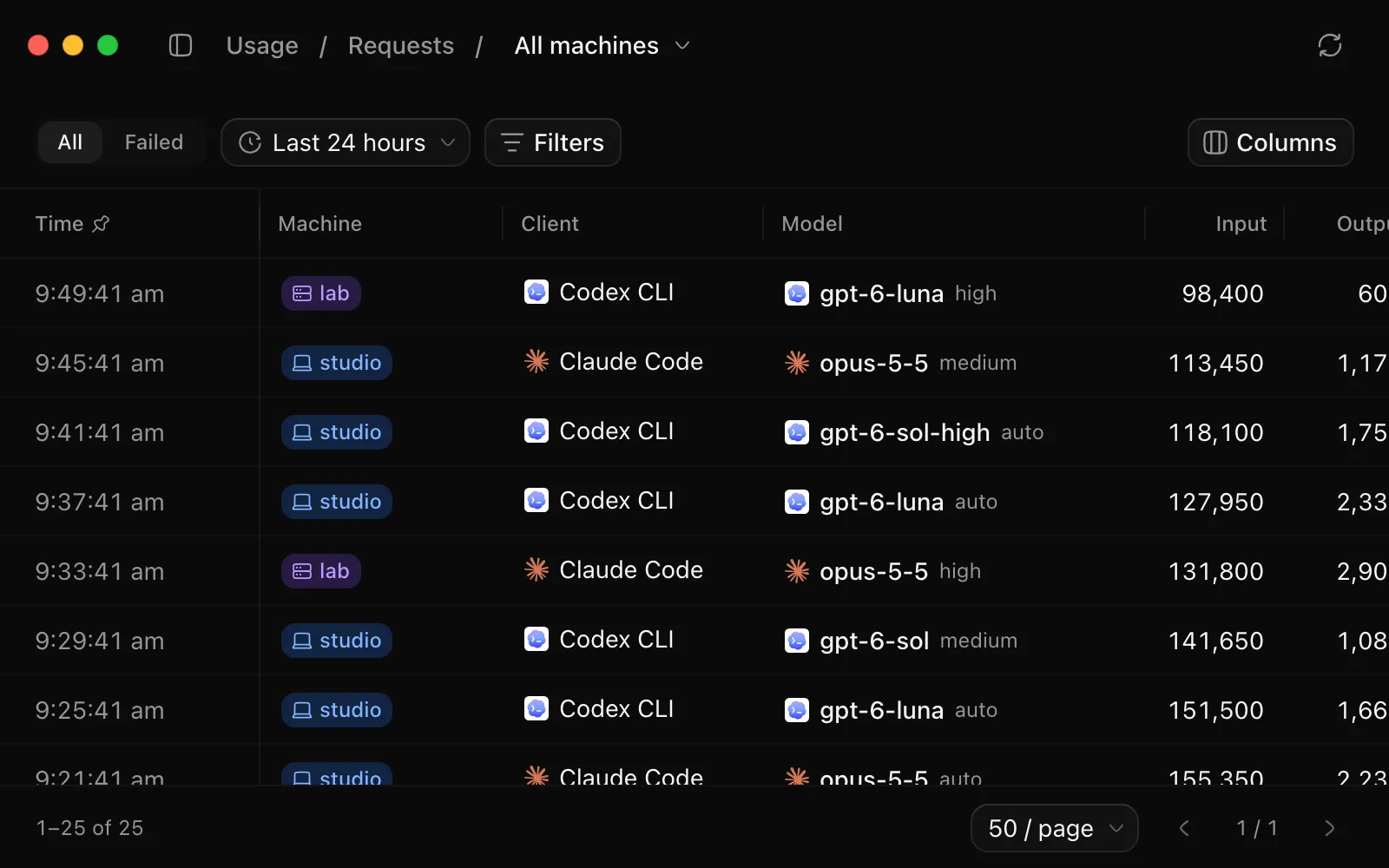Click the clock icon in time range

tap(250, 142)
